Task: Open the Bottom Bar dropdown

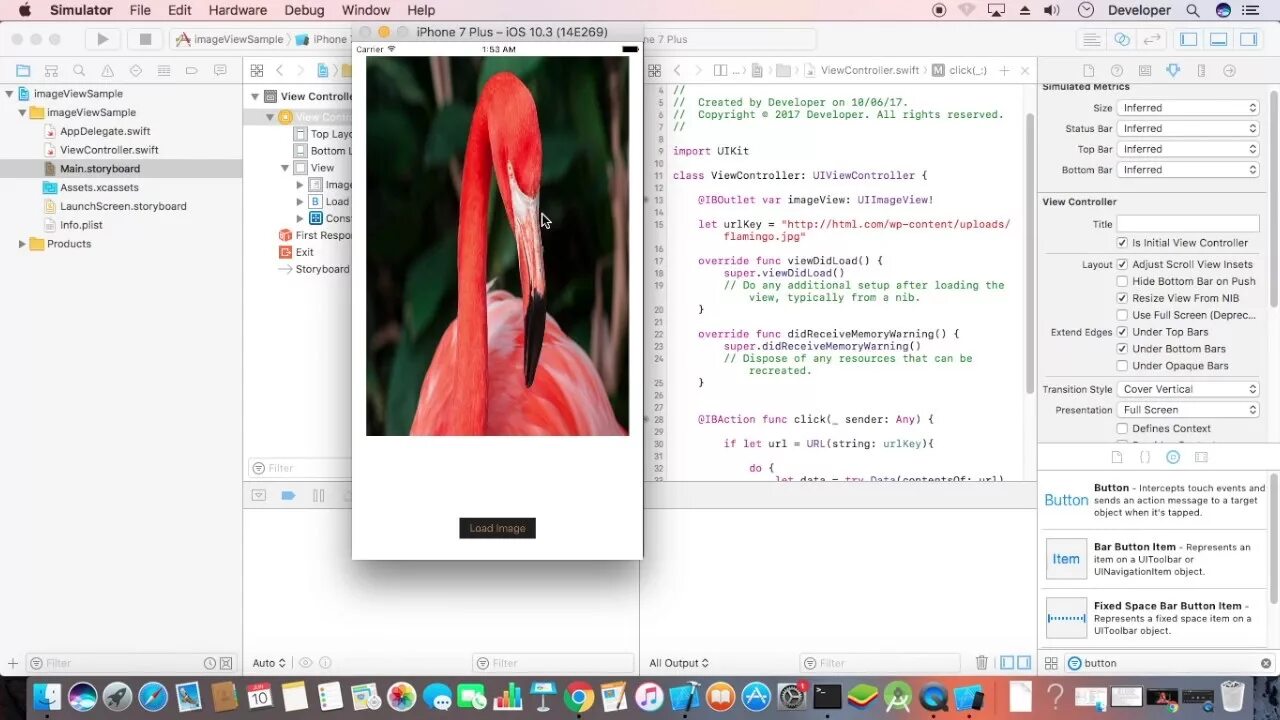Action: tap(1188, 170)
